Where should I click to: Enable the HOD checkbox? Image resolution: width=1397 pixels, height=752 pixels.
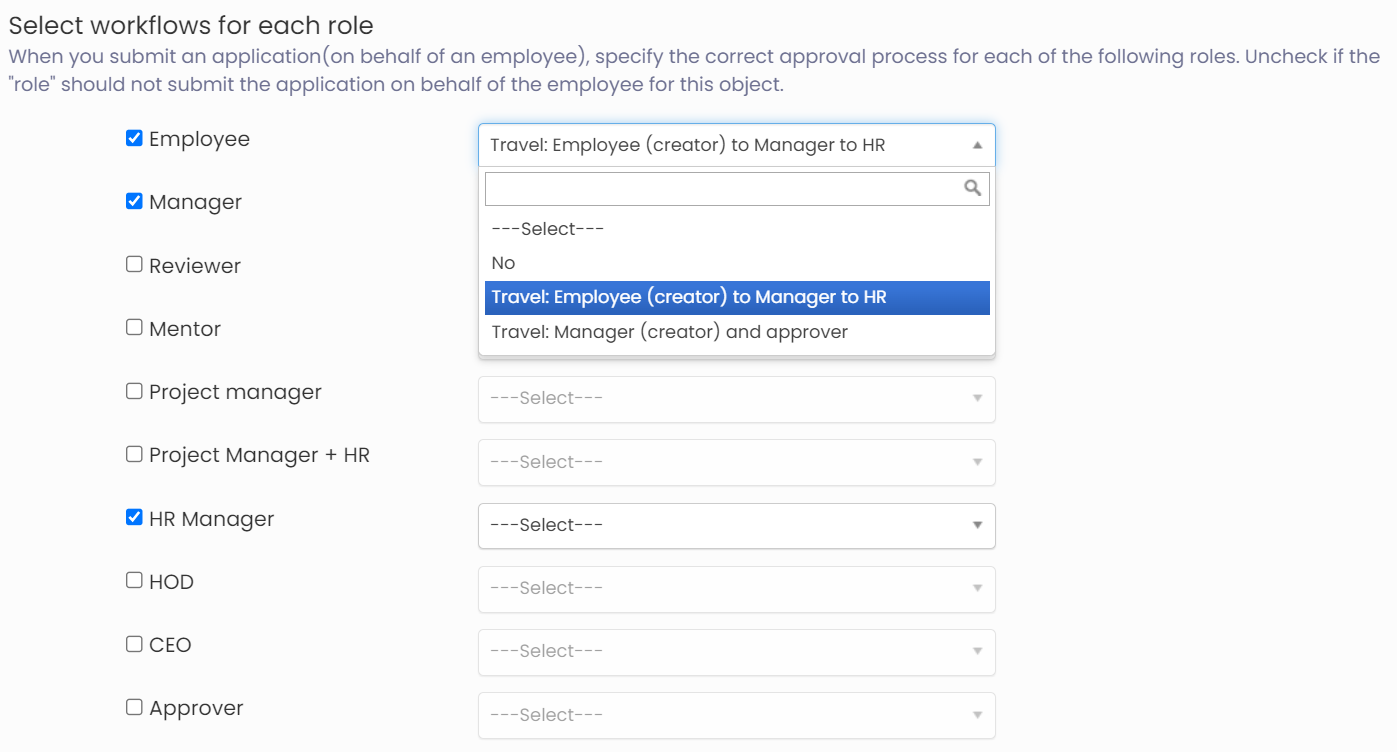(134, 580)
